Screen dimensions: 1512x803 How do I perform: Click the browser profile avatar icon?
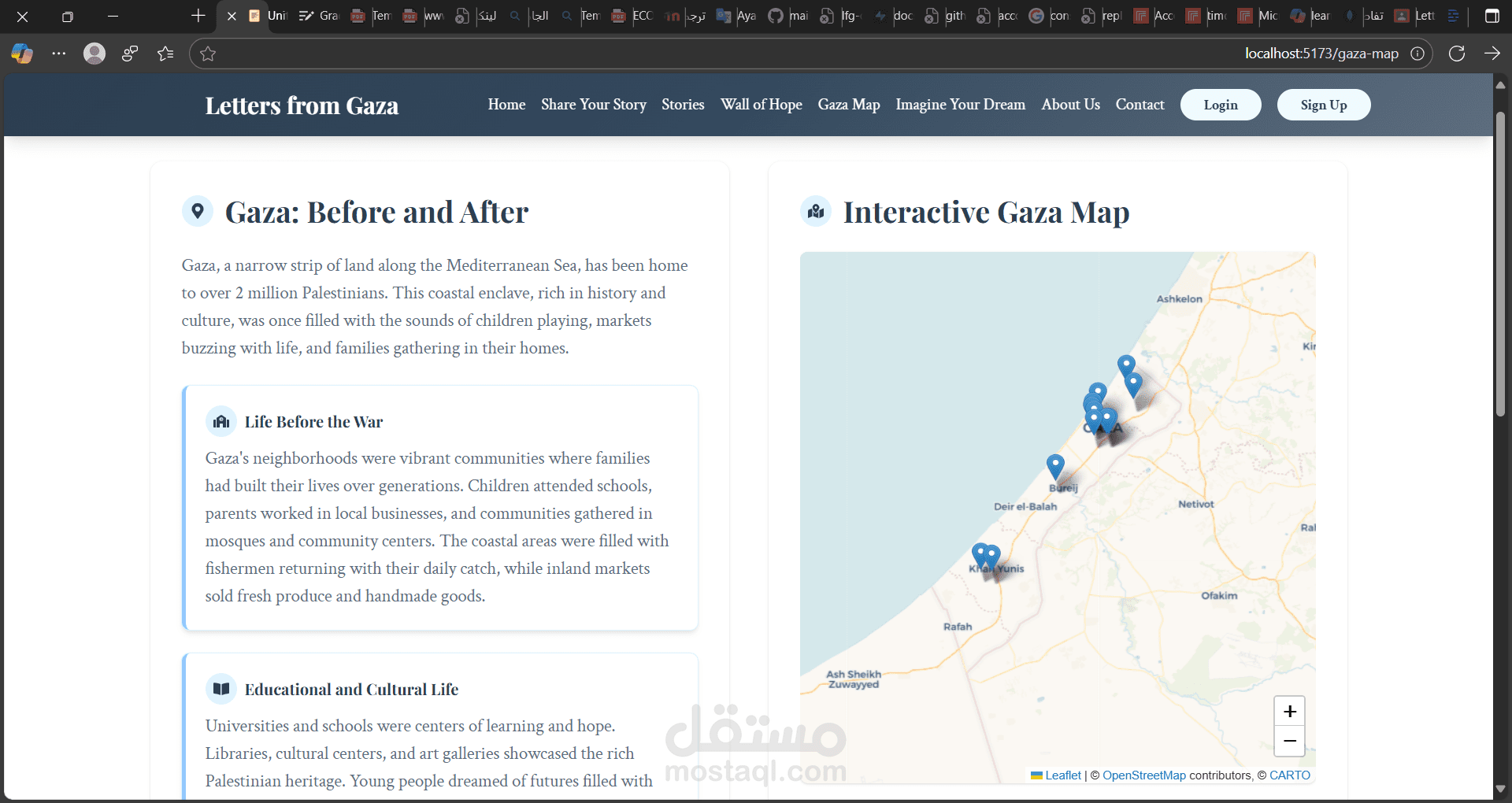point(94,54)
